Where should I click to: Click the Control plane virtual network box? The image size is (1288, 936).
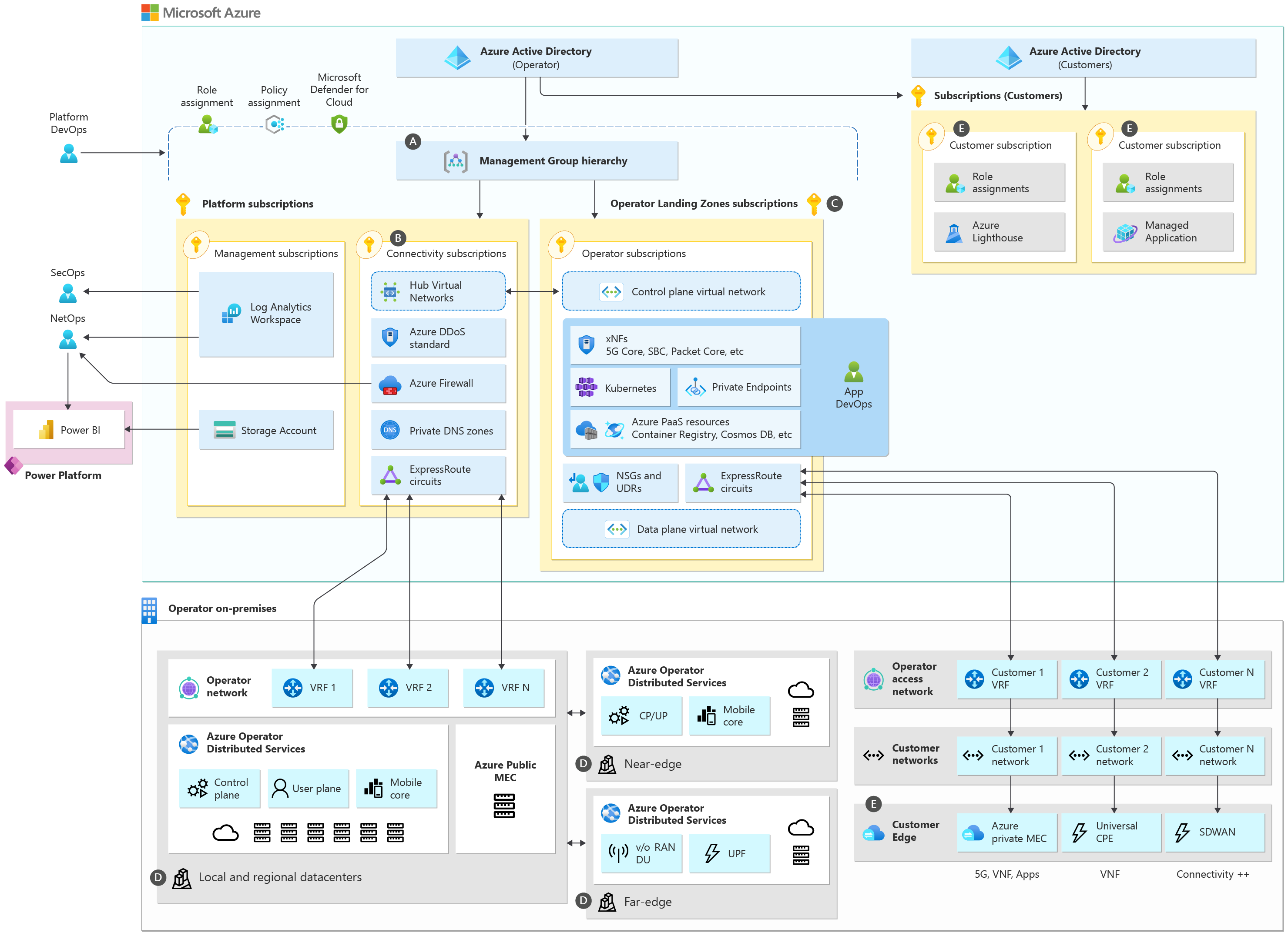click(x=681, y=292)
